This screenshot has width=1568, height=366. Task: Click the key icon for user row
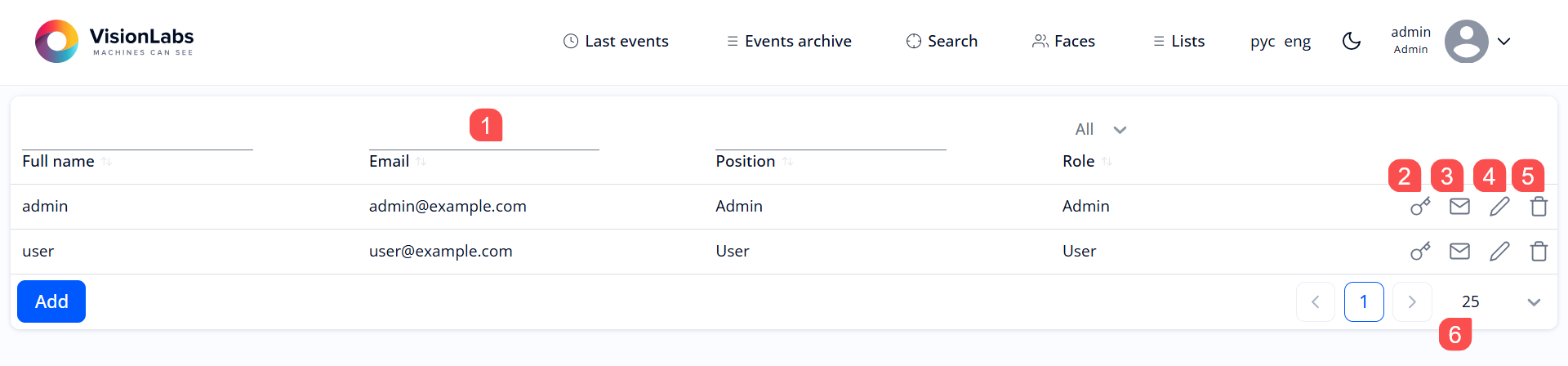pyautogui.click(x=1420, y=252)
